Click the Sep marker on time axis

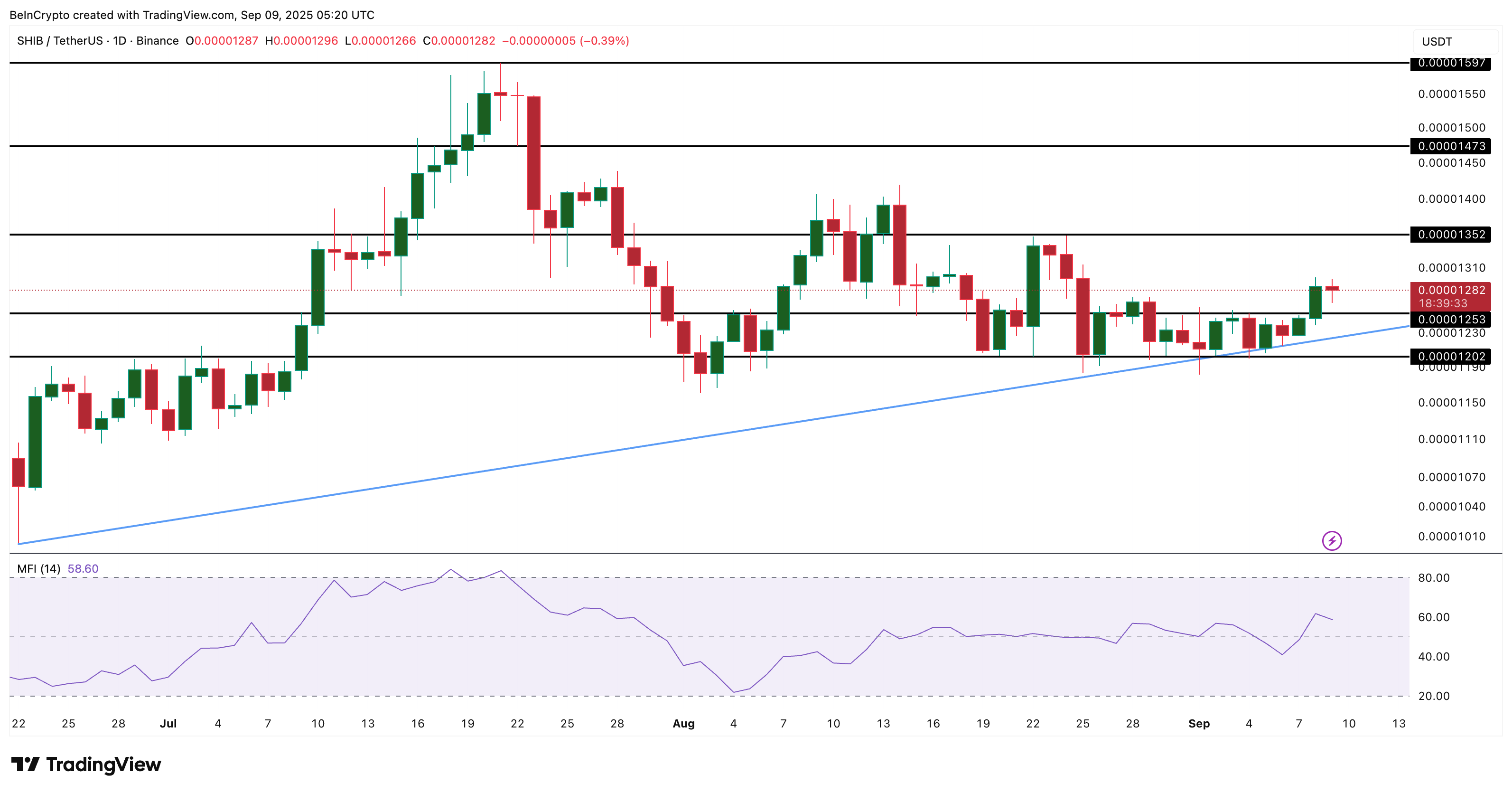tap(1199, 724)
